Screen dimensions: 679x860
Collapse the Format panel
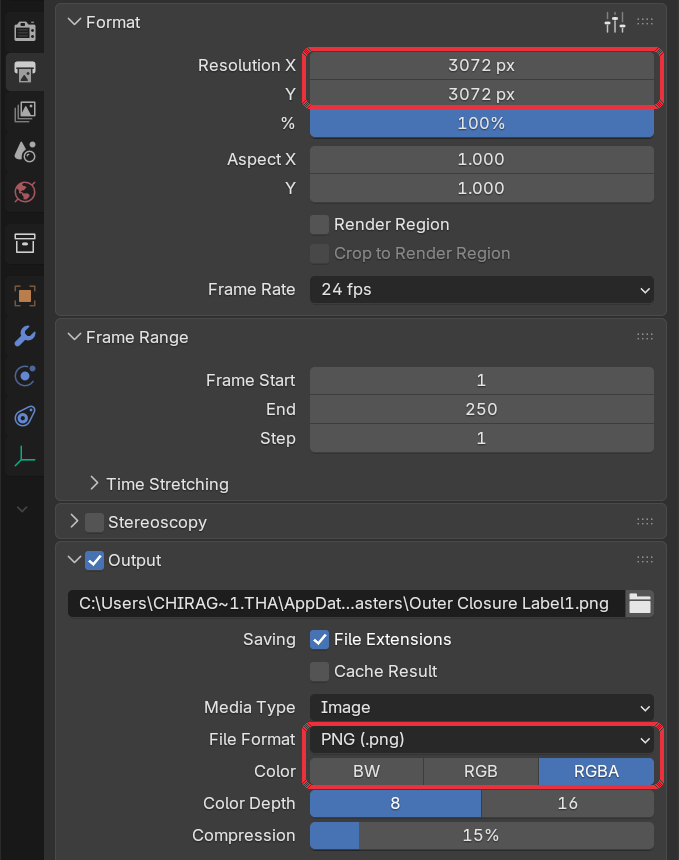point(74,22)
